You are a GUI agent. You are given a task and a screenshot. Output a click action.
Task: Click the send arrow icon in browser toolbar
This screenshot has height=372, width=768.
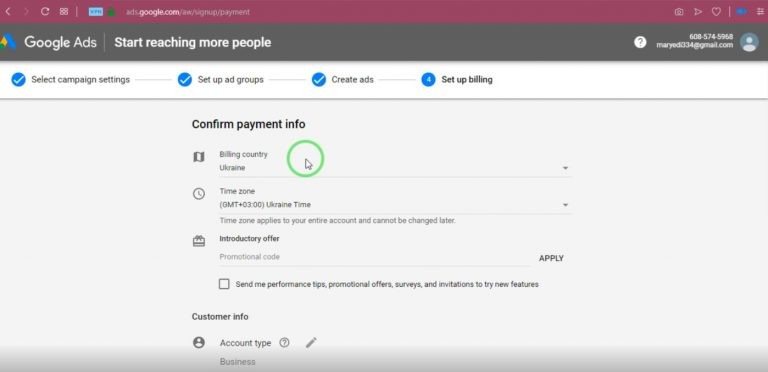click(x=698, y=12)
